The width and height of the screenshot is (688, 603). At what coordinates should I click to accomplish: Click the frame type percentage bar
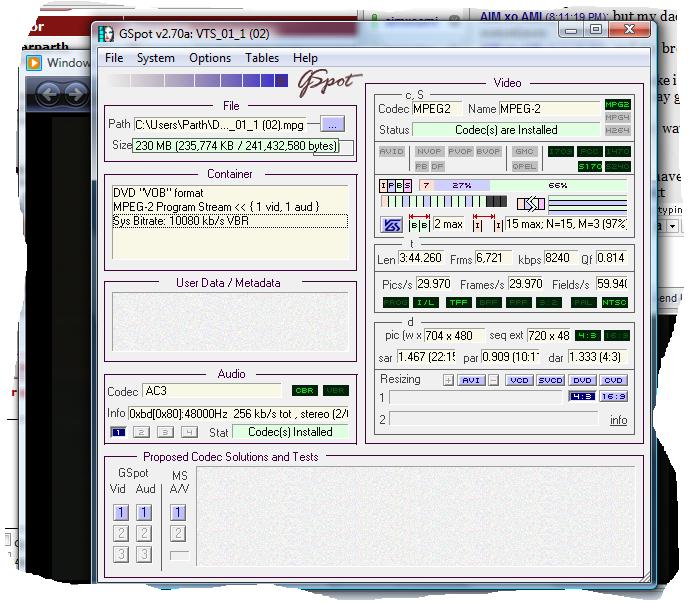pos(523,186)
